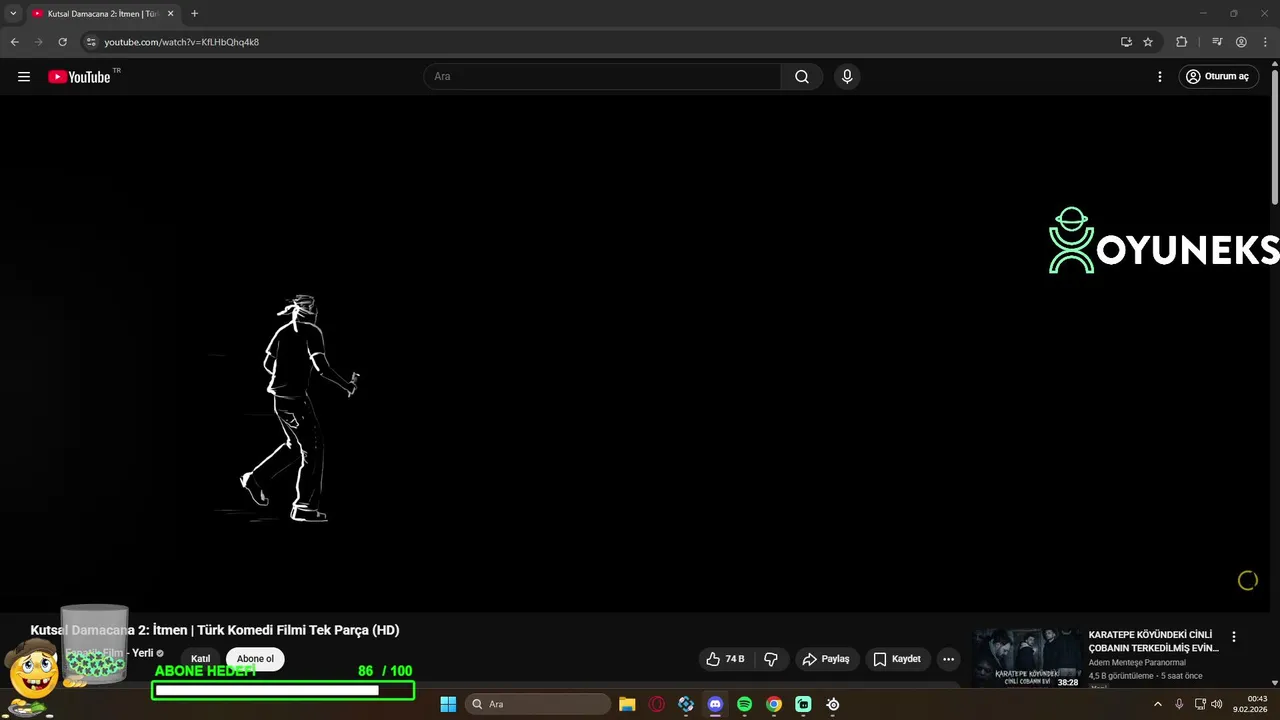Open the tab search dropdown arrow
This screenshot has height=720, width=1280.
click(13, 14)
